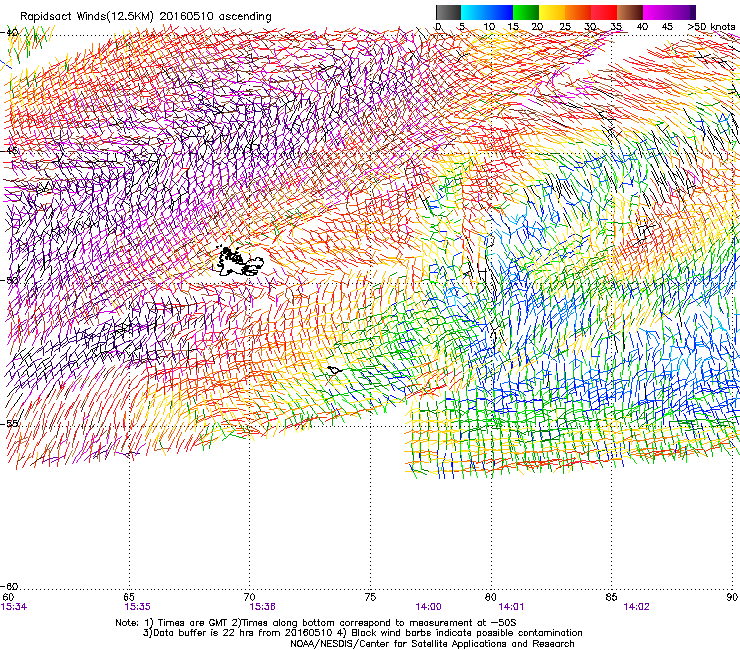Screen dimensions: 740x650
Task: Click the longitude label '90' on the axis
Action: pos(732,598)
